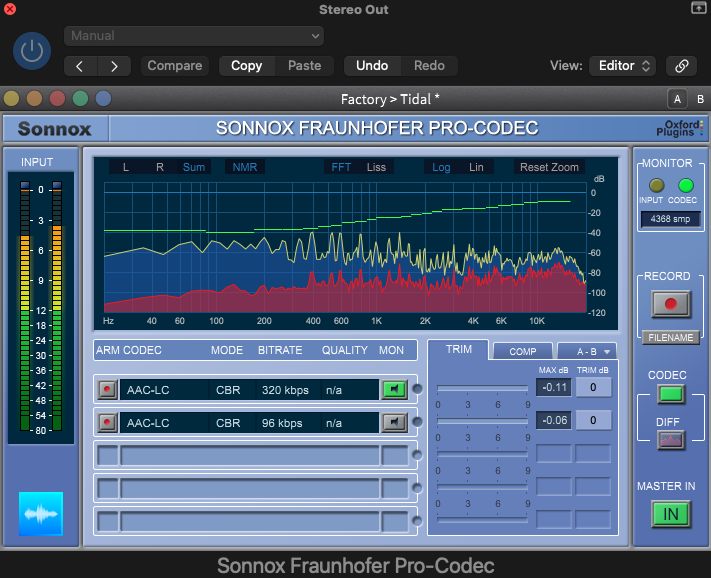The height and width of the screenshot is (578, 711).
Task: Toggle the plugin power bypass button
Action: click(32, 51)
